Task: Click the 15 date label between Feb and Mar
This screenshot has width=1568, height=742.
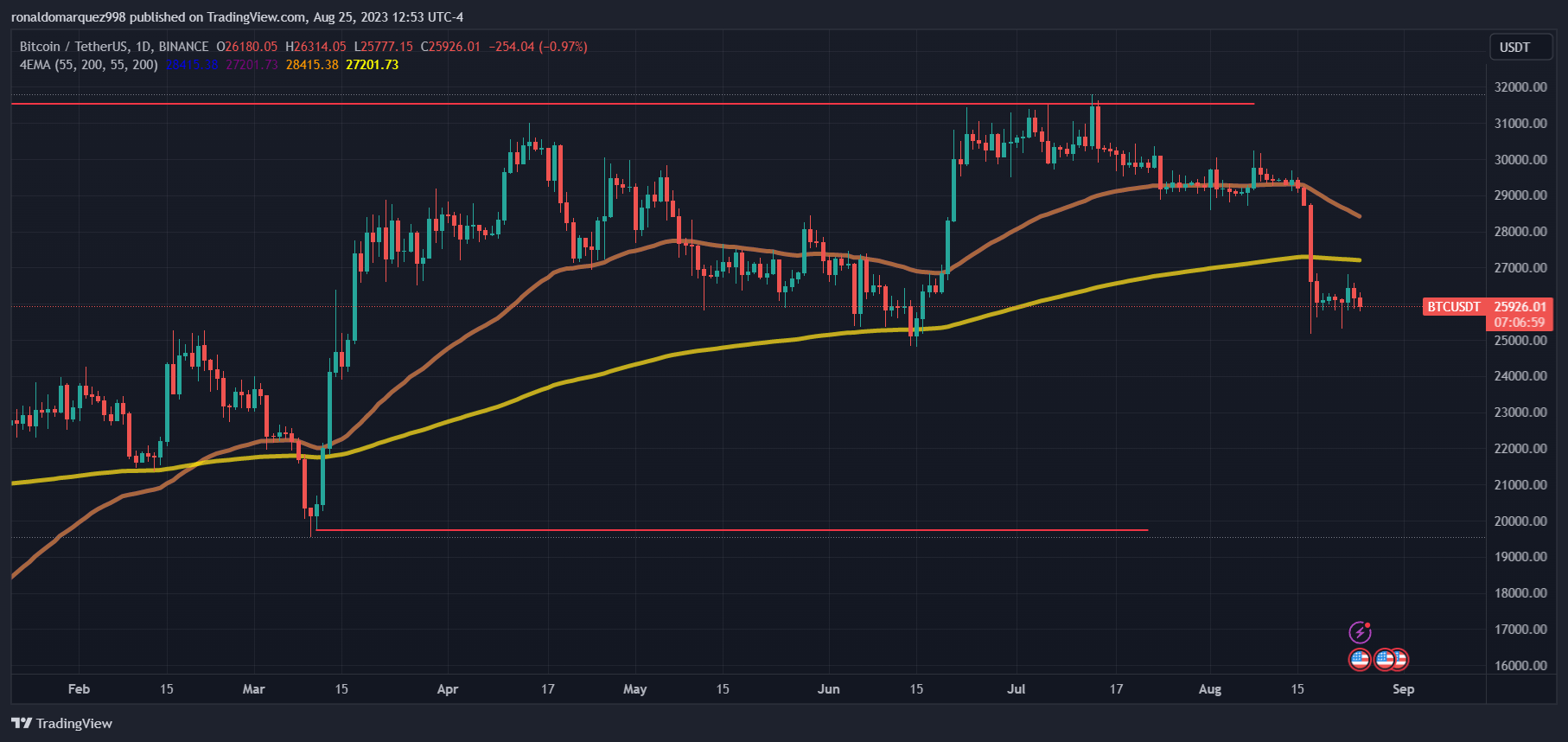Action: click(167, 689)
